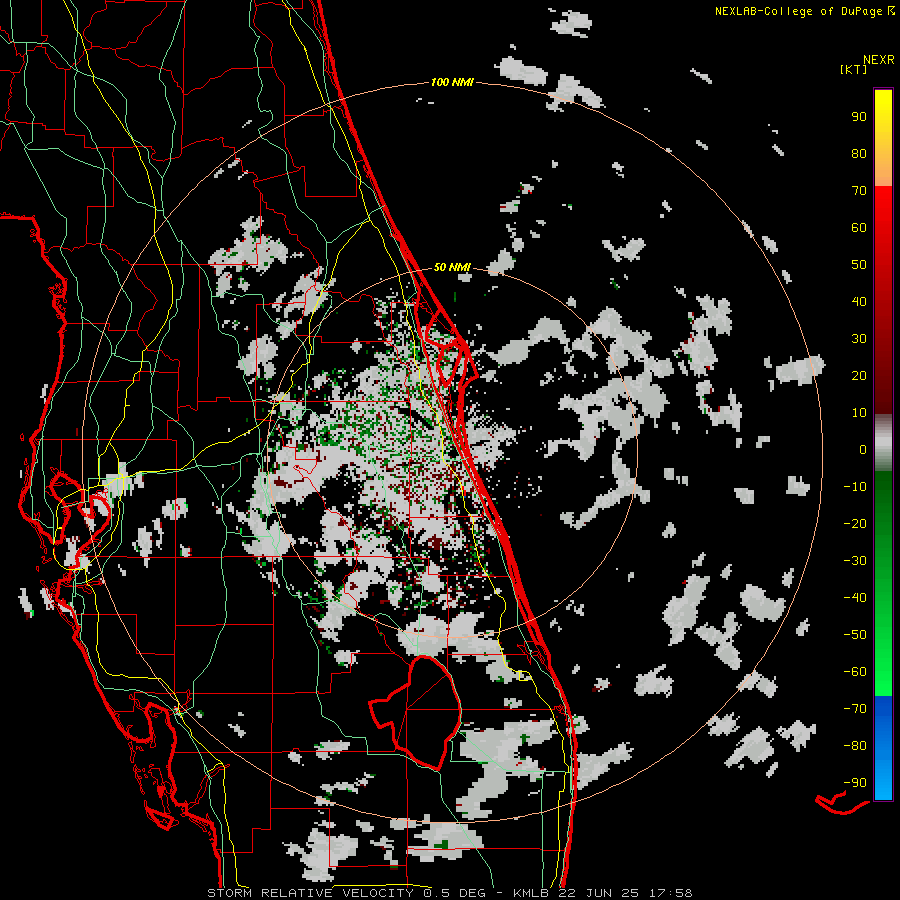
Task: Select the positive 30 scale value
Action: [x=859, y=339]
